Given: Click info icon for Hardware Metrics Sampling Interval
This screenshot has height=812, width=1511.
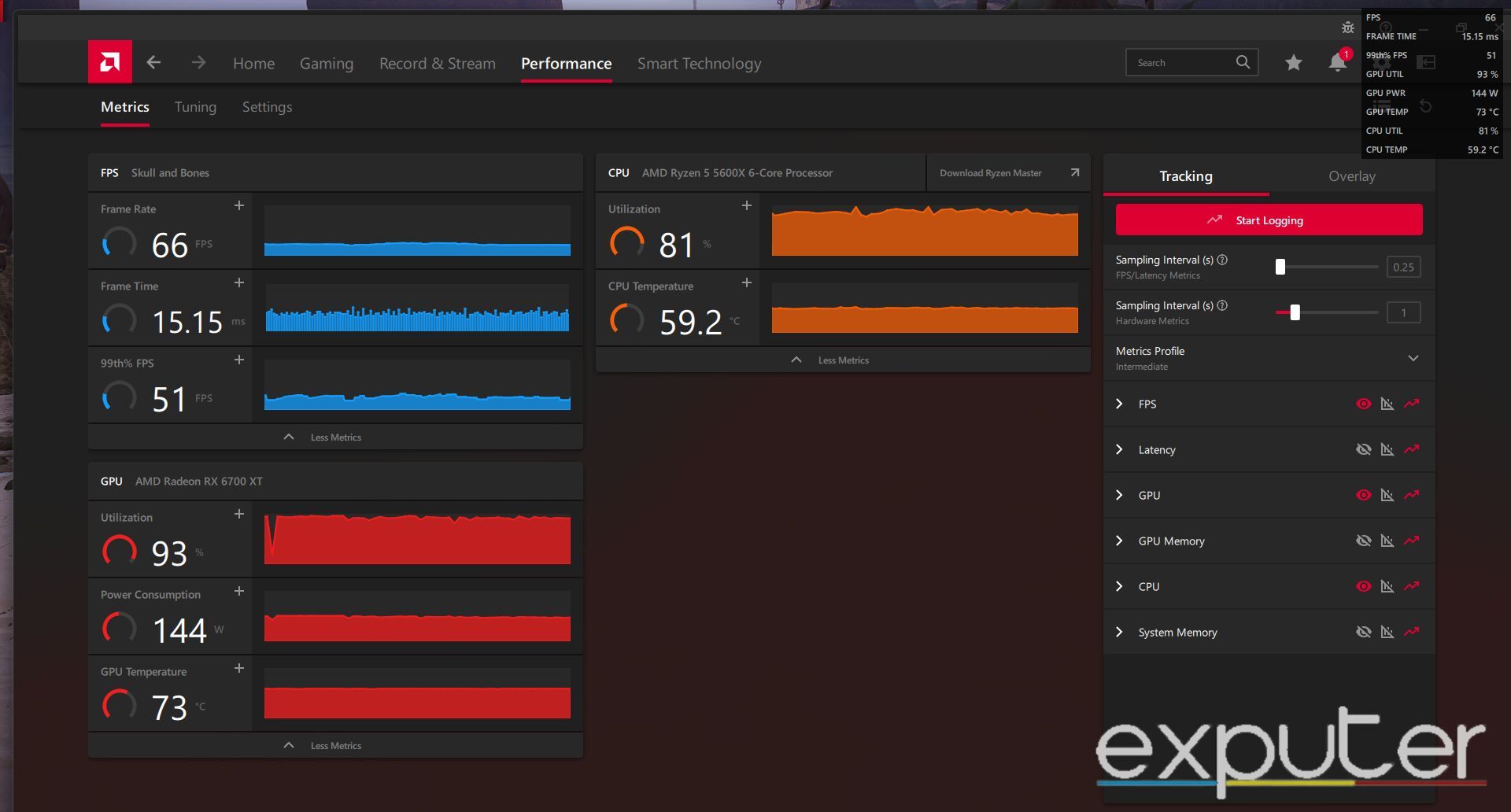Looking at the screenshot, I should pos(1222,305).
